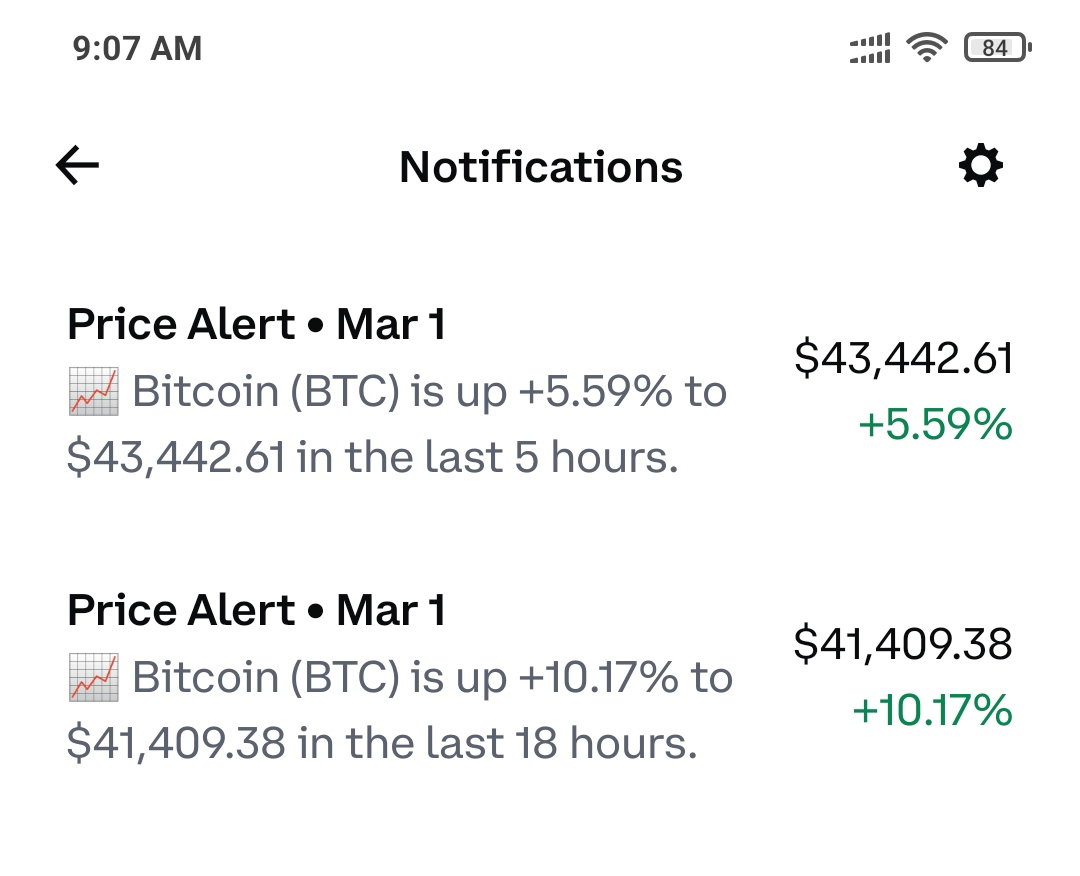Tap 'Bitcoin (BTC) is up +10.17% to' text
The width and height of the screenshot is (1080, 876).
tap(433, 678)
